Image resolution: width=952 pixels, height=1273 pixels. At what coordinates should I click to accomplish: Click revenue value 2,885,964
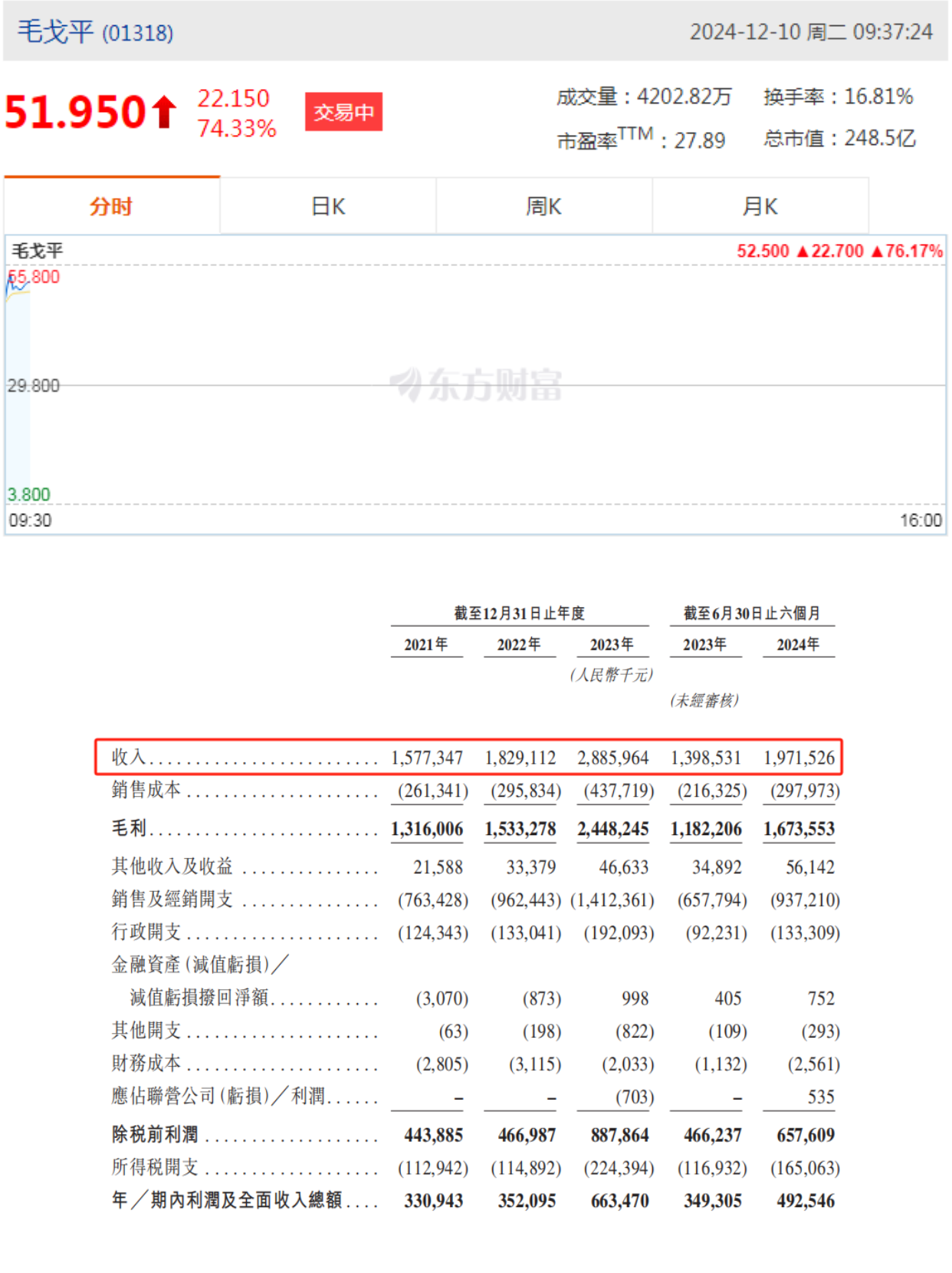(x=613, y=758)
